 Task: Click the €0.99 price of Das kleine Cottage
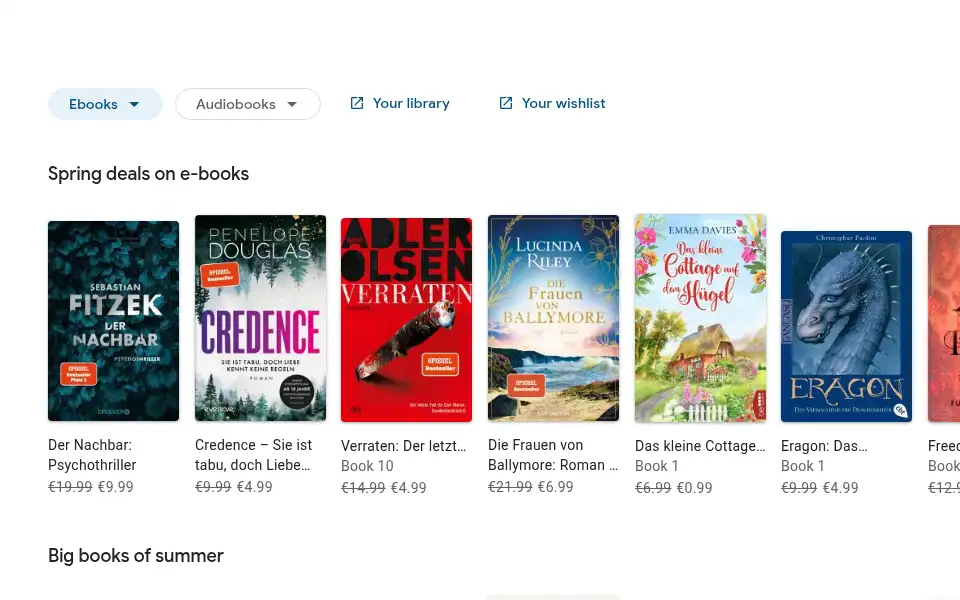(x=694, y=488)
